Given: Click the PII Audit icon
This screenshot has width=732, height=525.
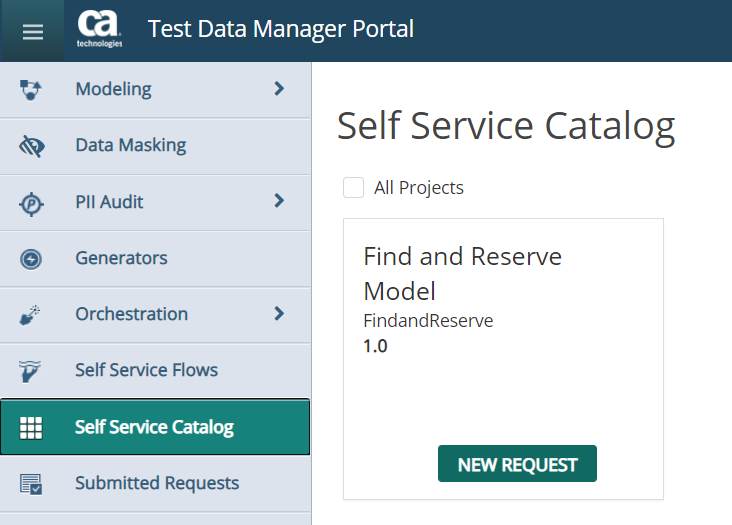Looking at the screenshot, I should pos(31,203).
